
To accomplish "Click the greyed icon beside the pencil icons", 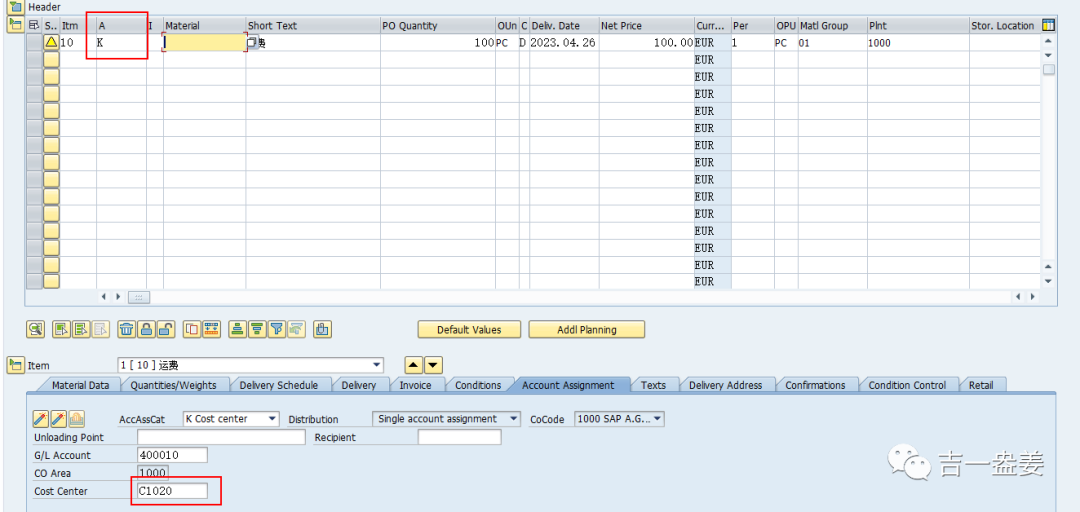I will (x=76, y=418).
